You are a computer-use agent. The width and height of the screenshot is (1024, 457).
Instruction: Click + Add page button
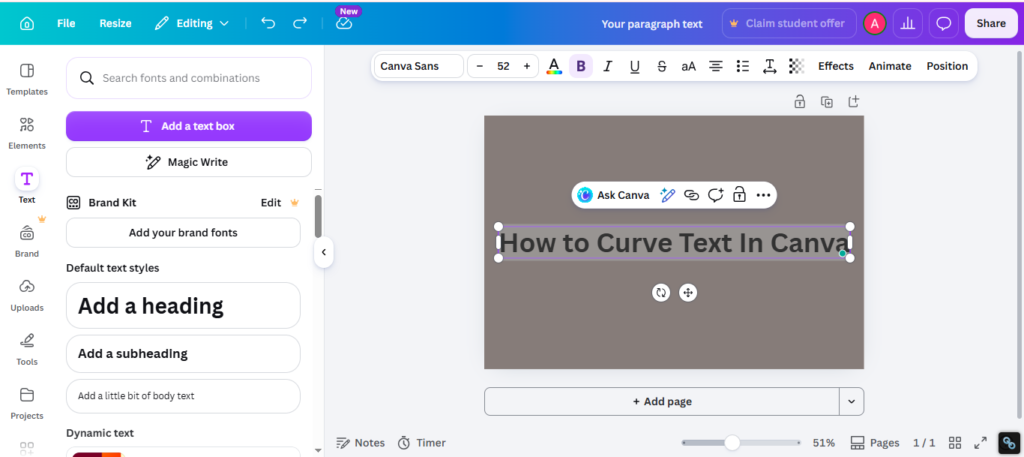click(x=662, y=402)
